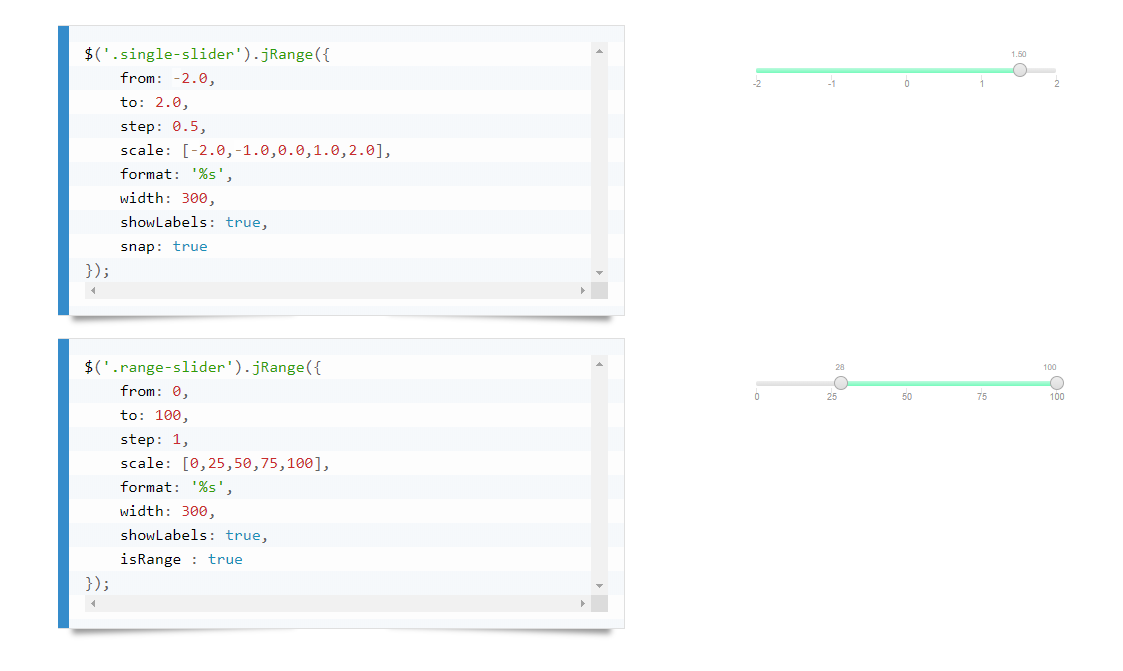Click the scroll-down arrow of the single-slider code block
Screen dimensions: 1123x671
[x=599, y=273]
